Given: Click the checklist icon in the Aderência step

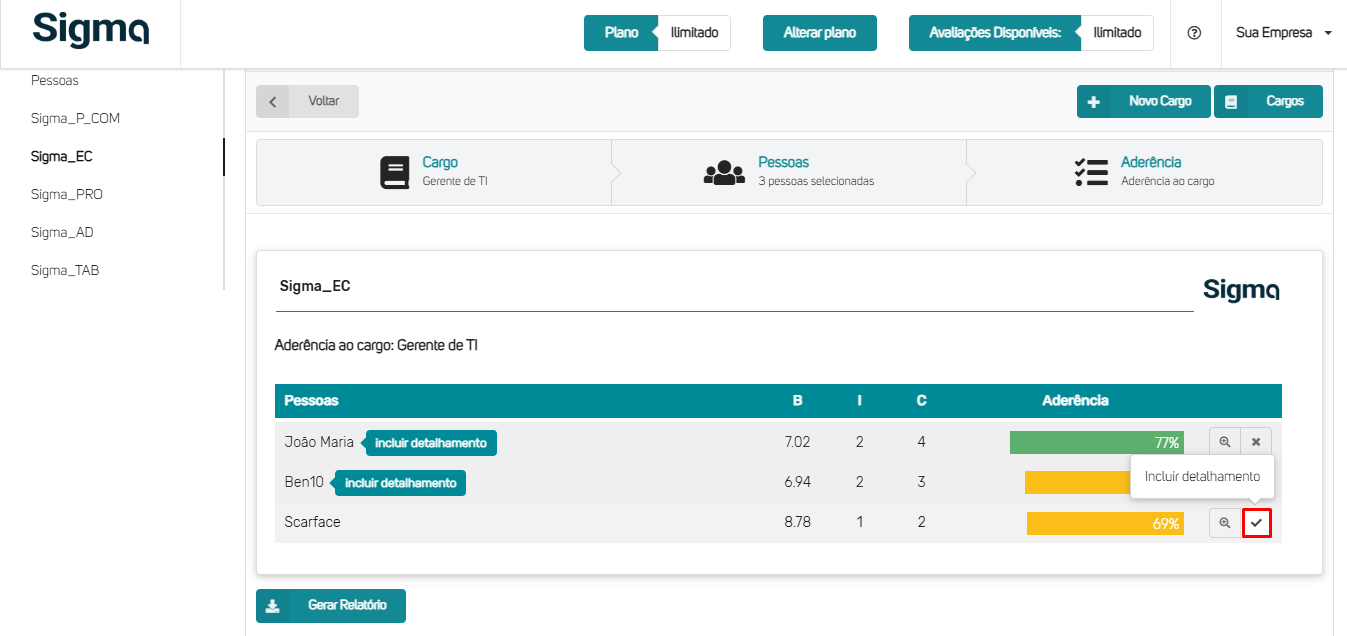Looking at the screenshot, I should pos(1090,172).
